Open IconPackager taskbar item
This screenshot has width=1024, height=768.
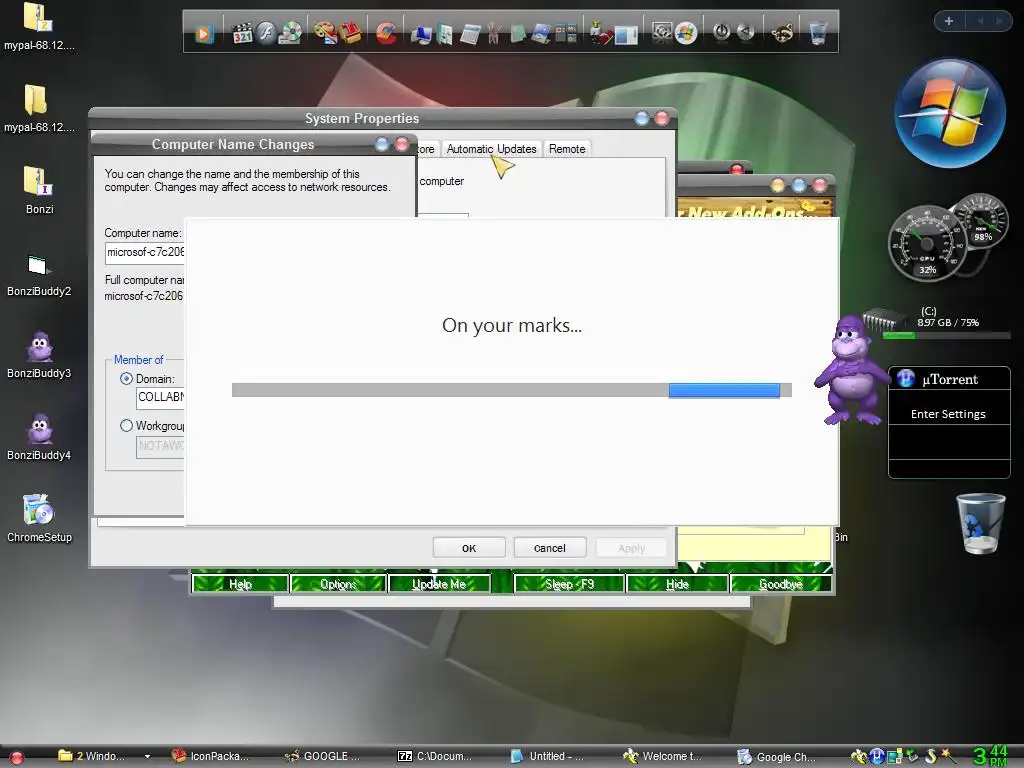[211, 756]
